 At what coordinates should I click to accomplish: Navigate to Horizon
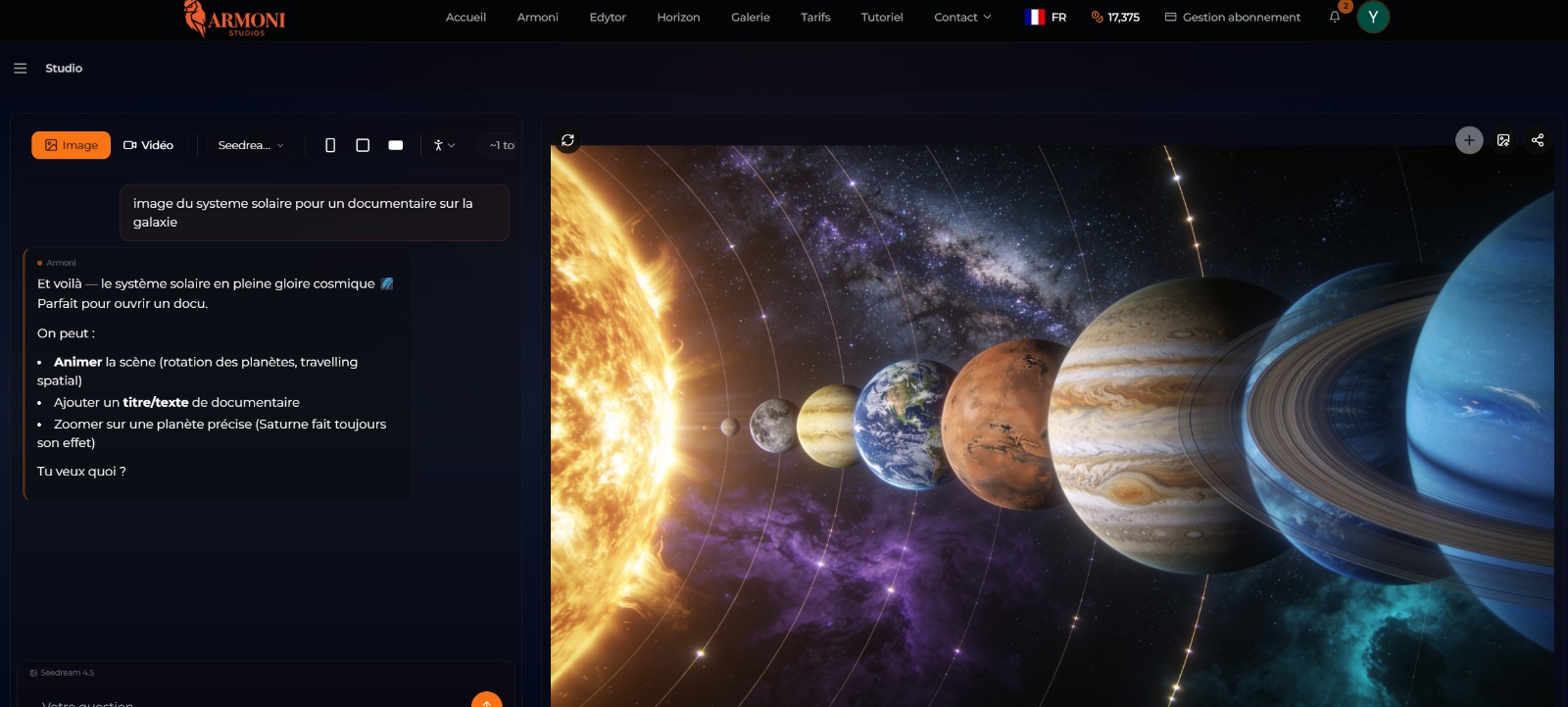(x=678, y=17)
